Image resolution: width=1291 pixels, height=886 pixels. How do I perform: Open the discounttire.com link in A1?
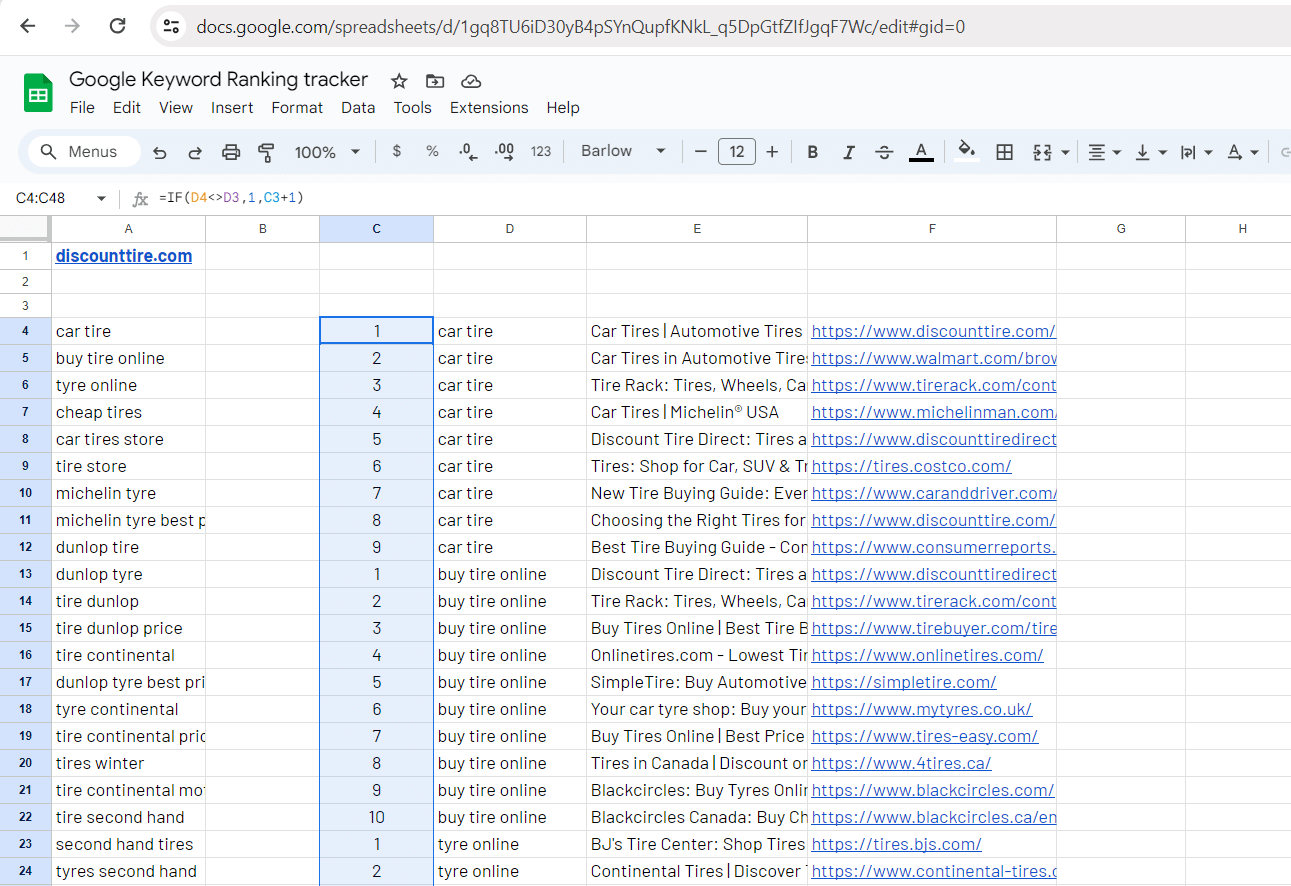click(124, 256)
